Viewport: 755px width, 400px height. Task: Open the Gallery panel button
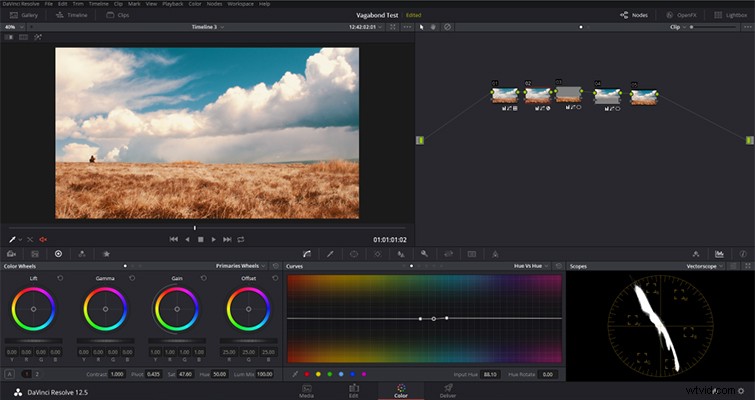[x=23, y=15]
